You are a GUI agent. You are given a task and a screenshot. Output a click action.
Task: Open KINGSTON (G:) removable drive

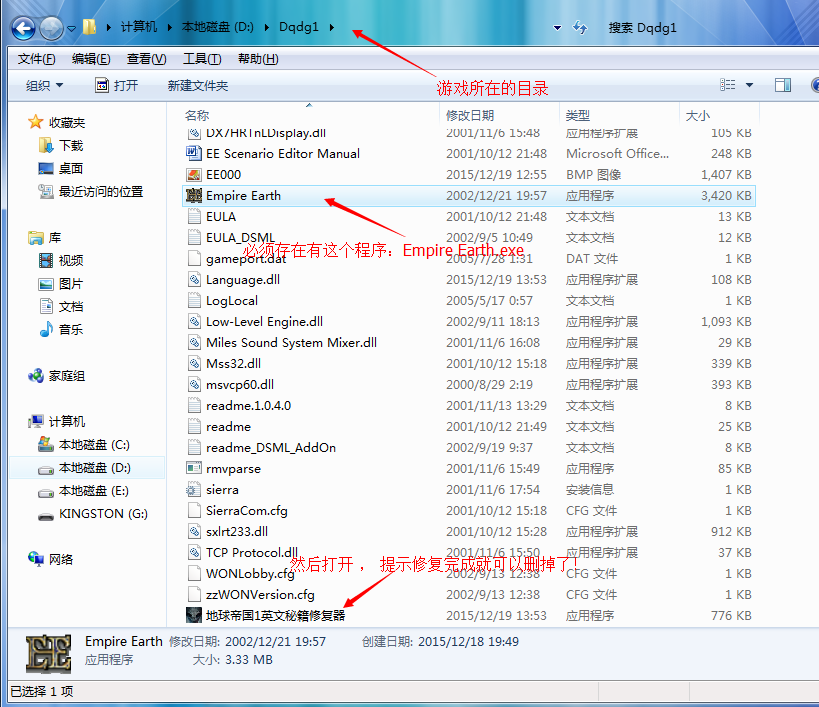[x=103, y=514]
